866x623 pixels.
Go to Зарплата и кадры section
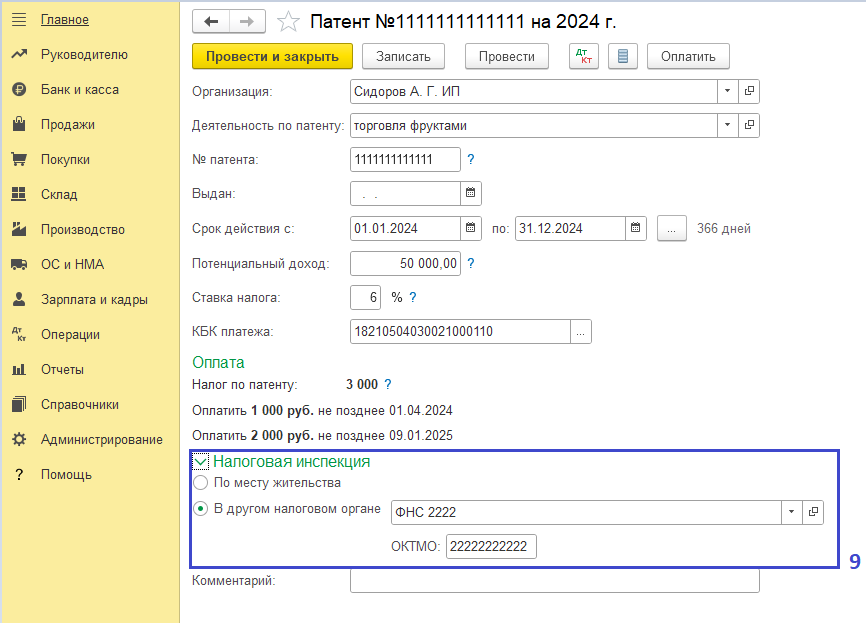94,300
